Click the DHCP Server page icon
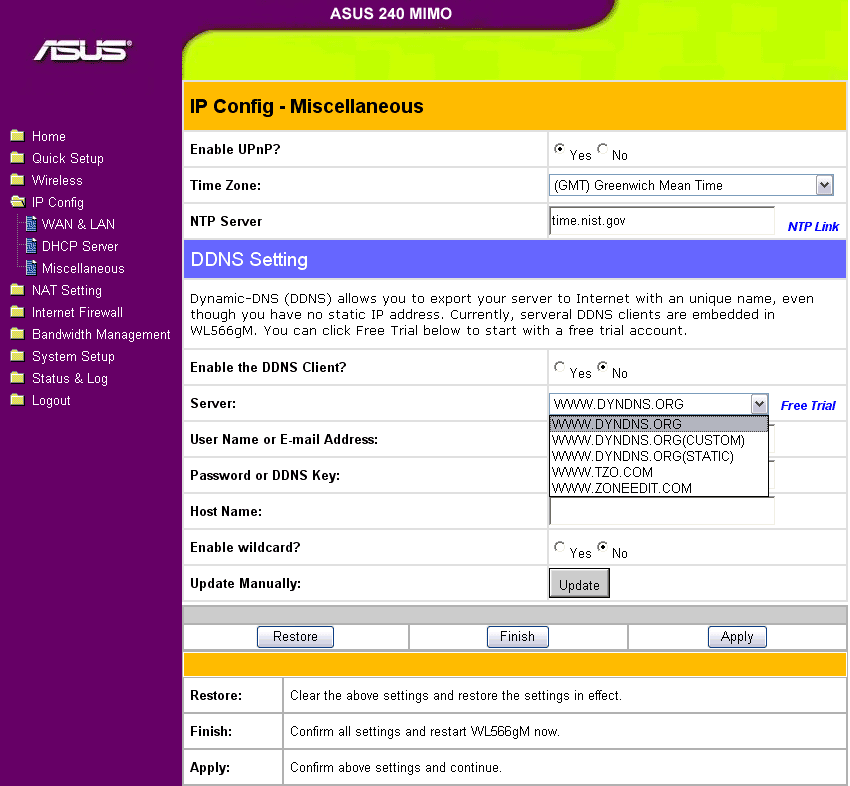Viewport: 850px width, 786px height. tap(31, 246)
